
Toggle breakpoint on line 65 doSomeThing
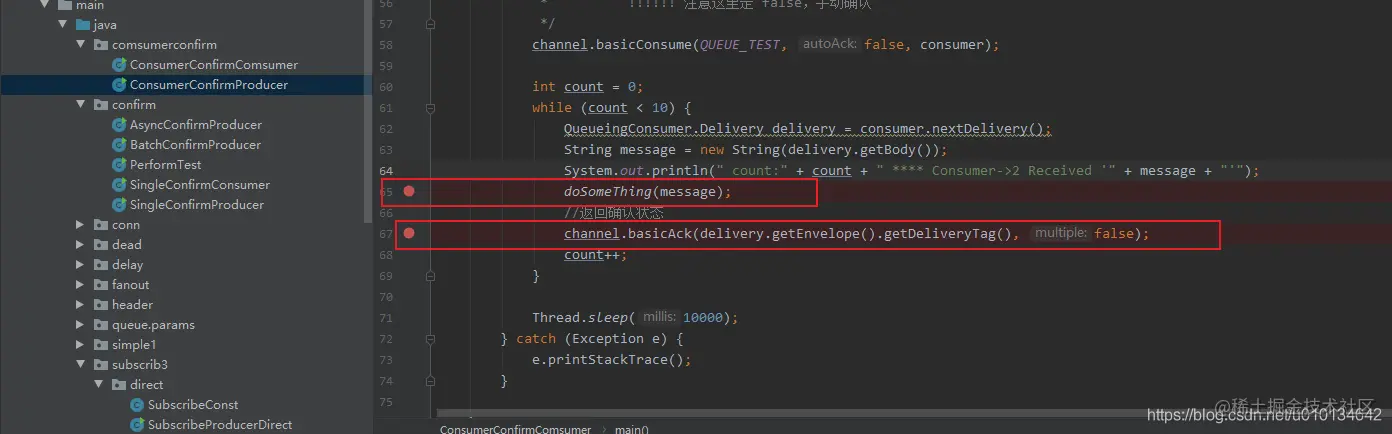pos(409,191)
